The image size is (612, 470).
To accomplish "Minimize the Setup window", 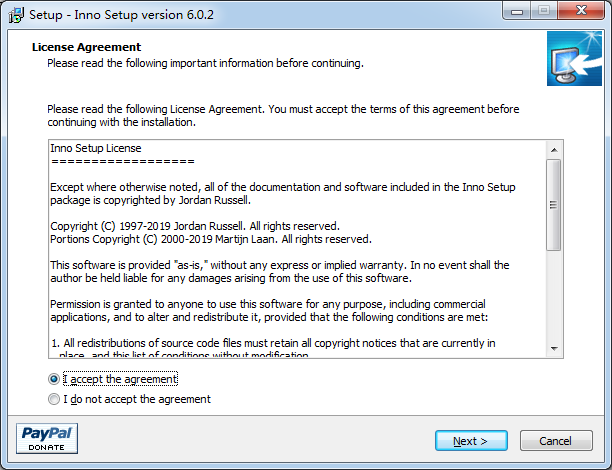I will pos(517,12).
